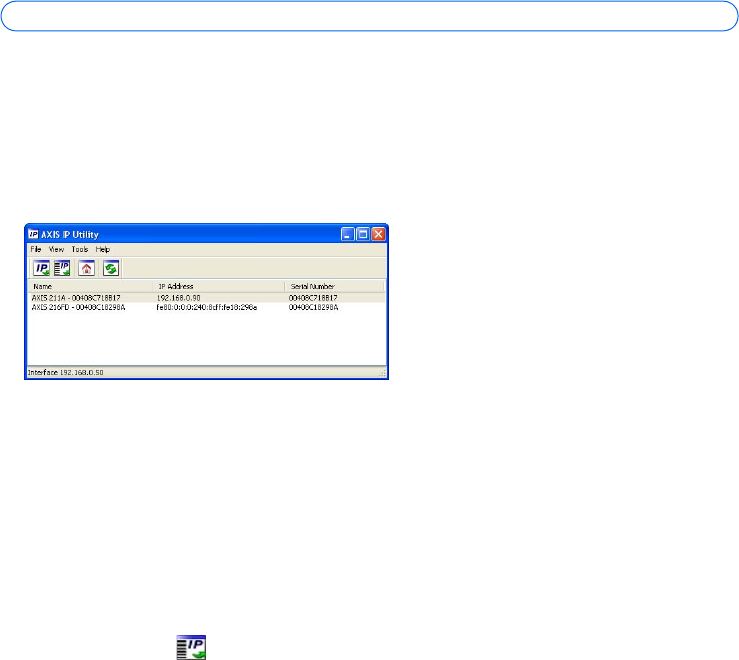
Task: Click the serial-number IP assign icon in the AXIS toolbar
Action: coord(62,268)
